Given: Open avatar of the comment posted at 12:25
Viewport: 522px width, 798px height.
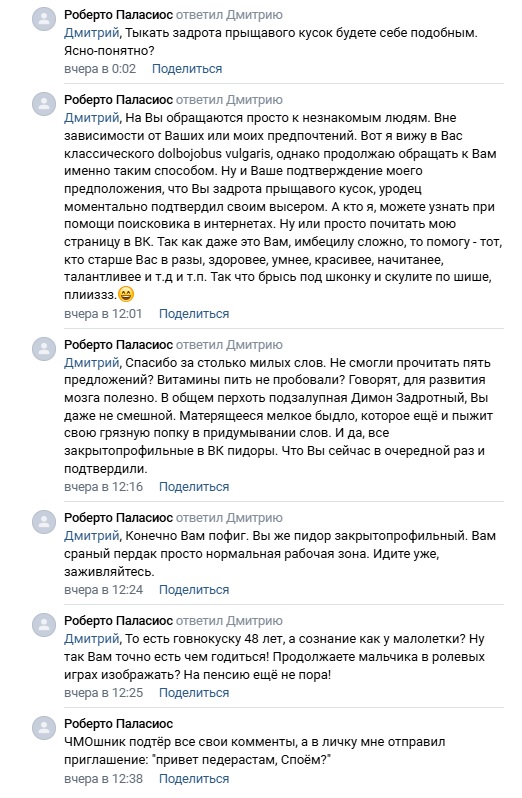Looking at the screenshot, I should [44, 625].
